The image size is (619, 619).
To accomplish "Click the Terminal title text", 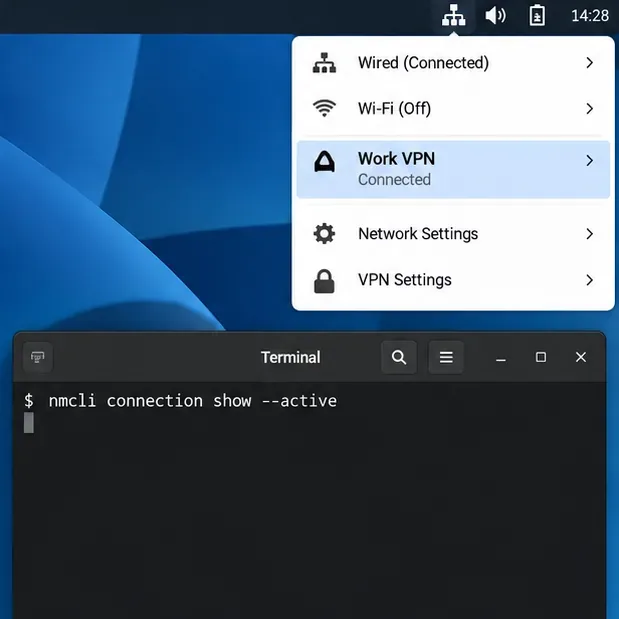I will coord(291,358).
